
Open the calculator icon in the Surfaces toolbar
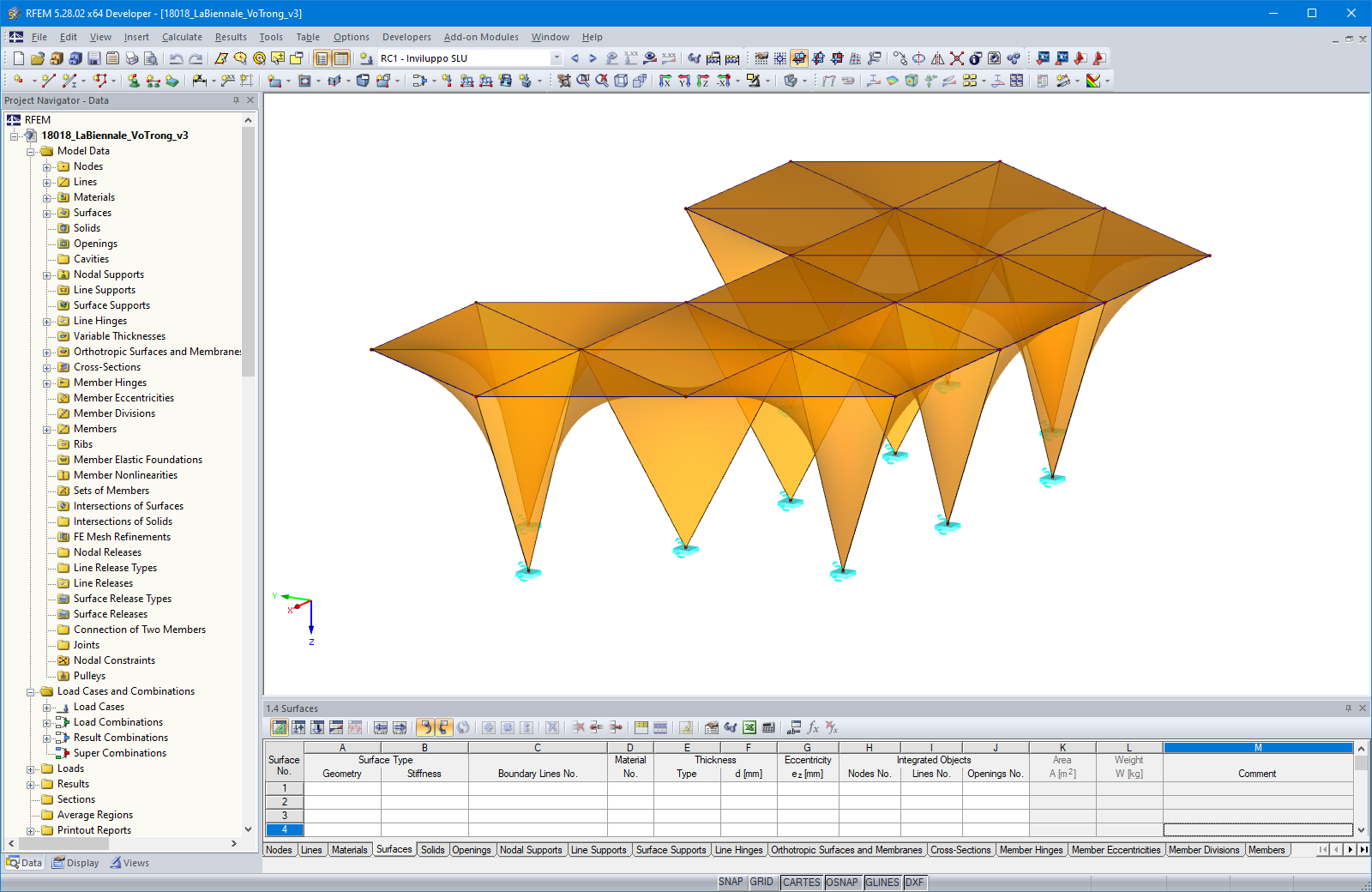click(769, 726)
